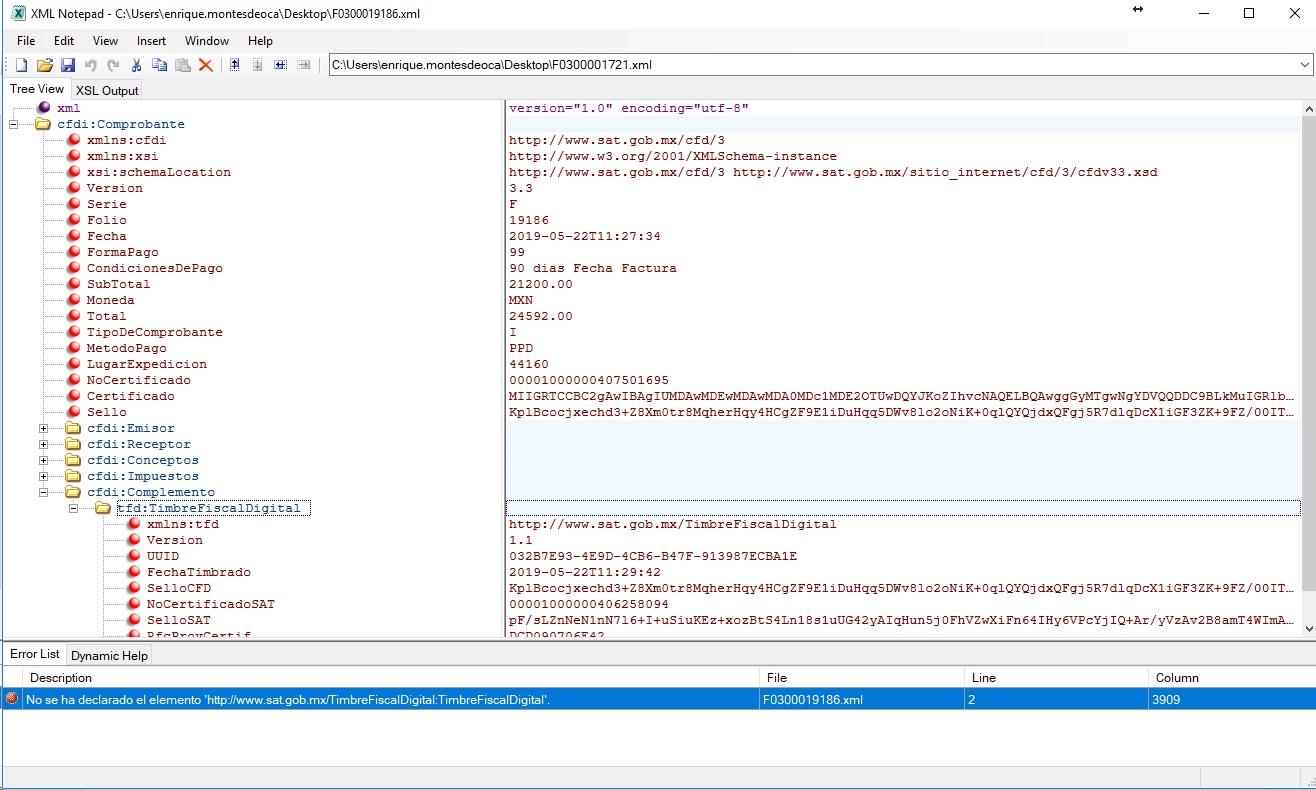Sort errors by the File column header
1316x790 pixels.
(863, 677)
